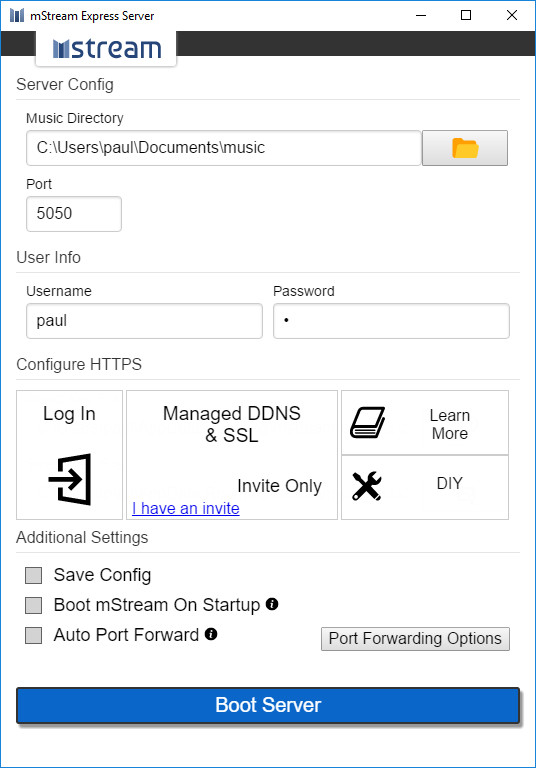
Task: Select the Managed DDNS & SSL tile
Action: pos(232,455)
